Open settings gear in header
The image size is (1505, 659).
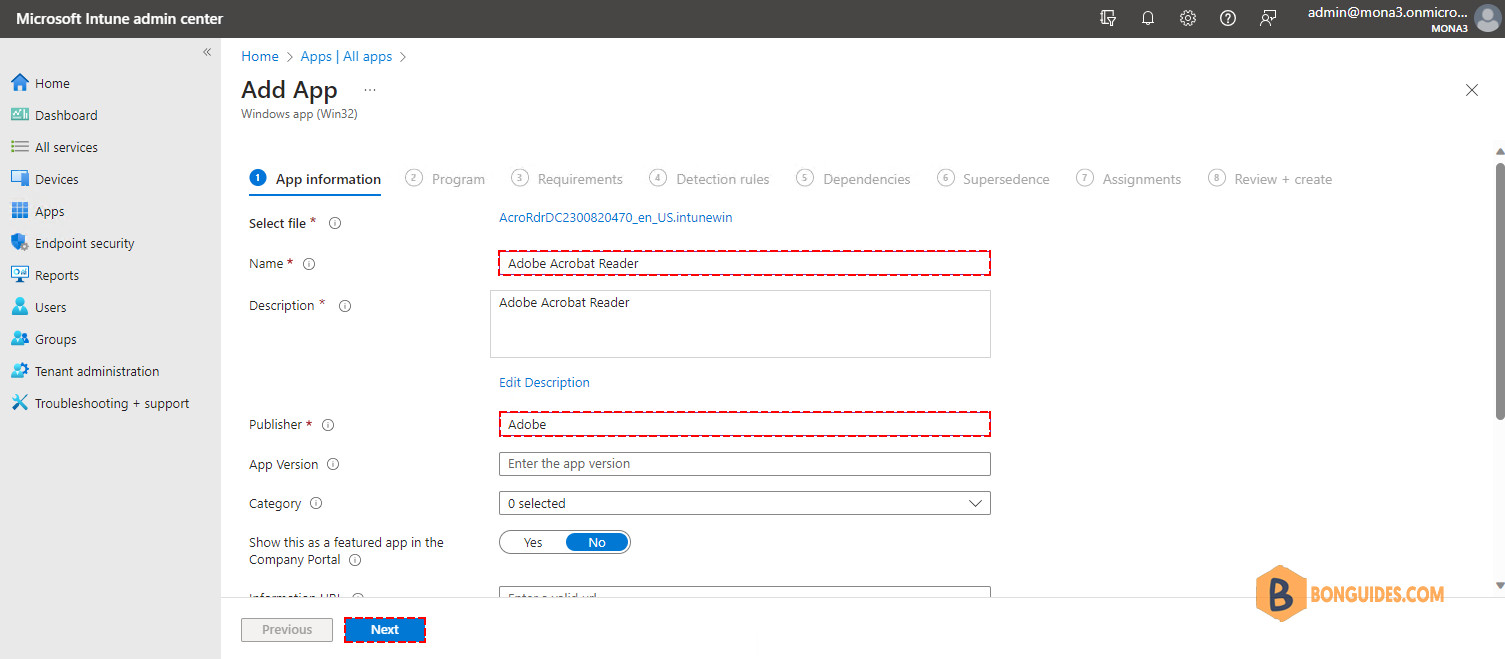1188,18
